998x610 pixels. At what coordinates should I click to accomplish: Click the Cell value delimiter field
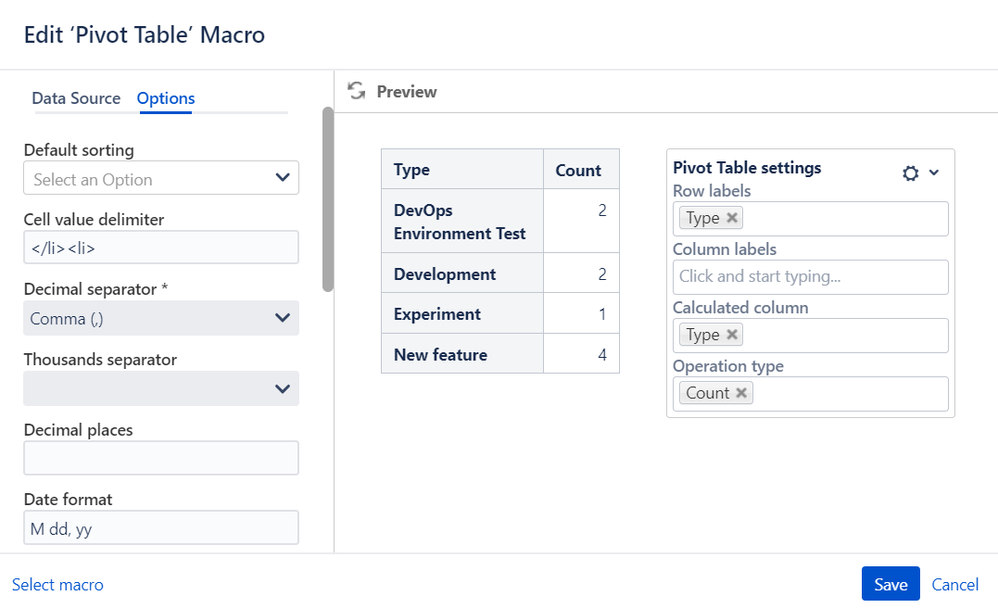point(161,247)
